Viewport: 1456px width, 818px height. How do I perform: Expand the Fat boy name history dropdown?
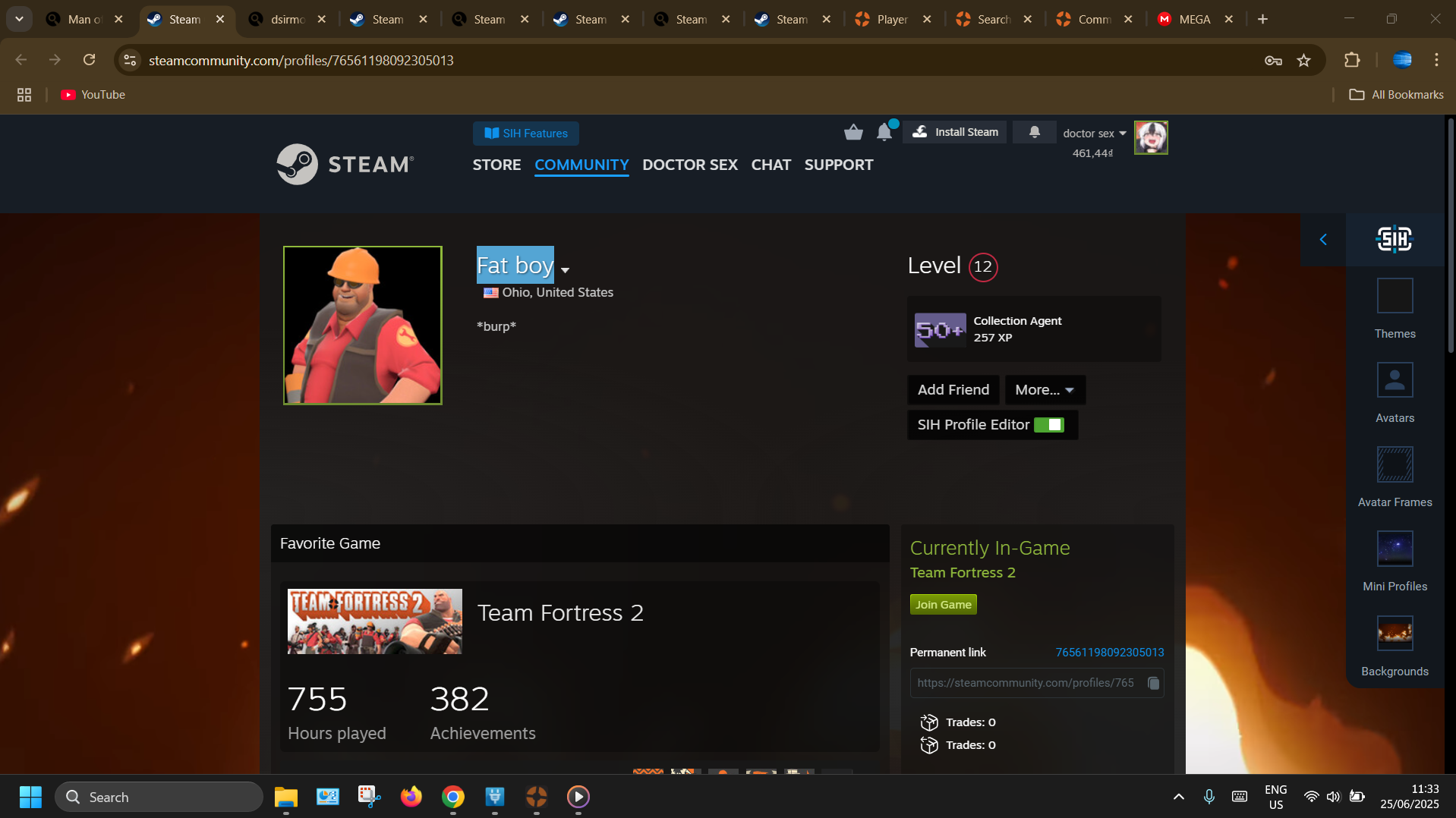tap(565, 270)
